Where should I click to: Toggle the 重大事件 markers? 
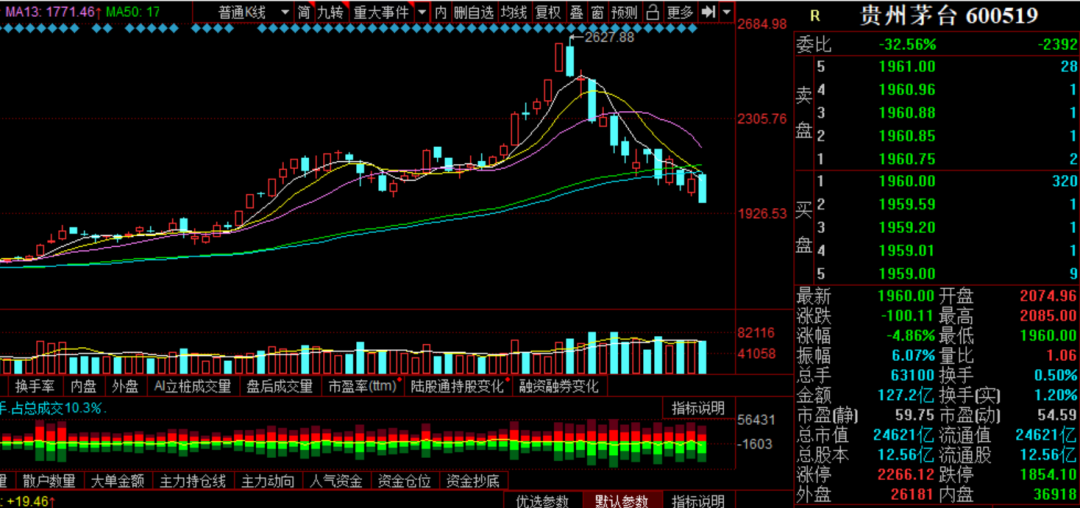coord(381,12)
